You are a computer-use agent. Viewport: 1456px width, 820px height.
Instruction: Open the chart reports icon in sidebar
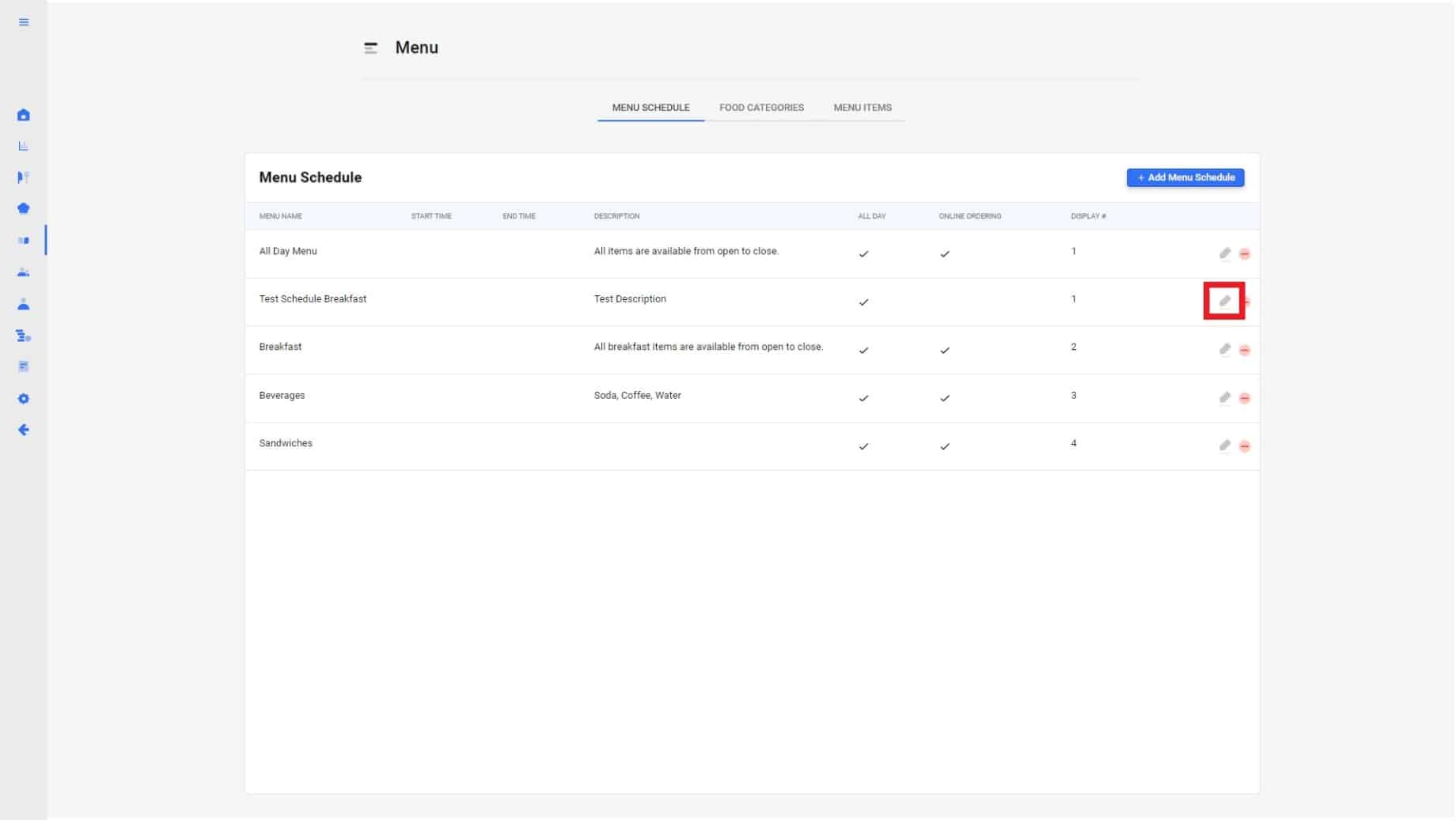pos(24,146)
